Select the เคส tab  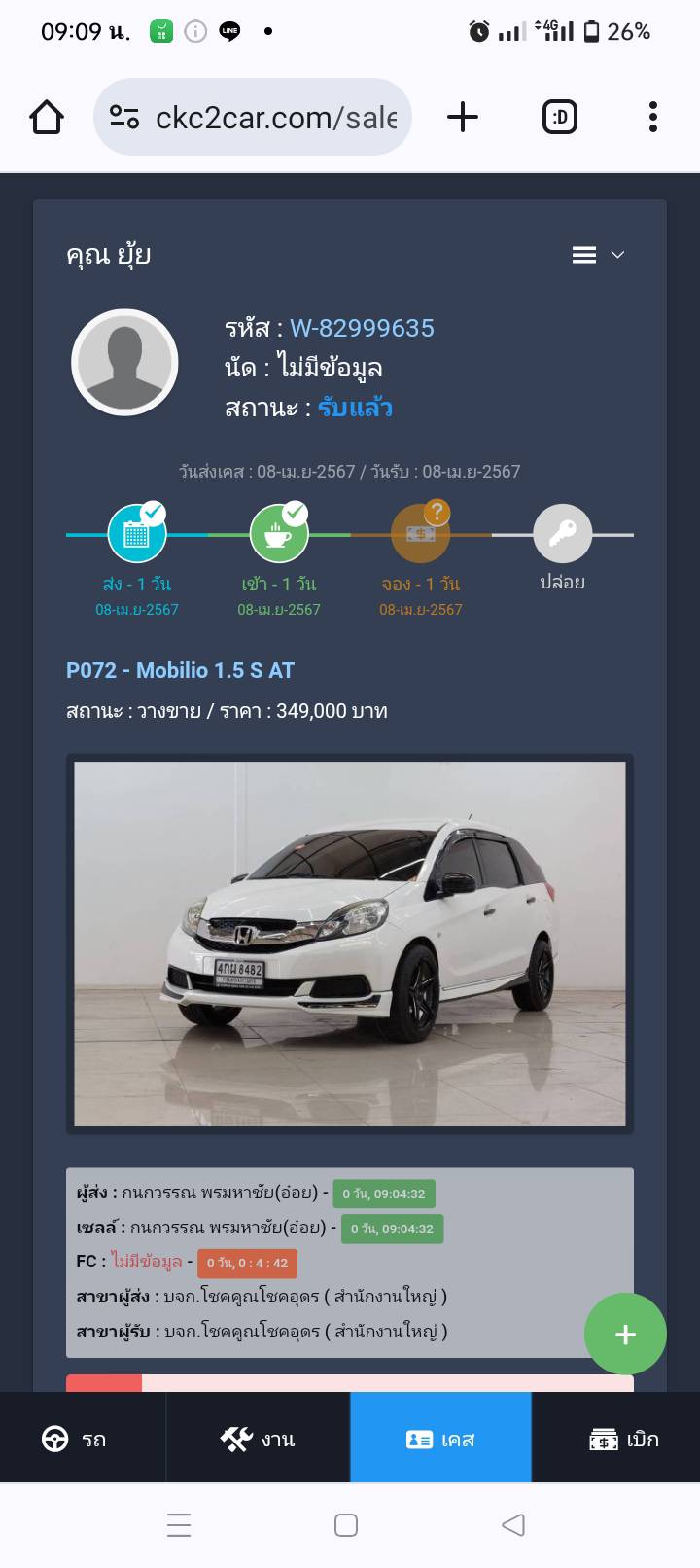click(x=440, y=1438)
